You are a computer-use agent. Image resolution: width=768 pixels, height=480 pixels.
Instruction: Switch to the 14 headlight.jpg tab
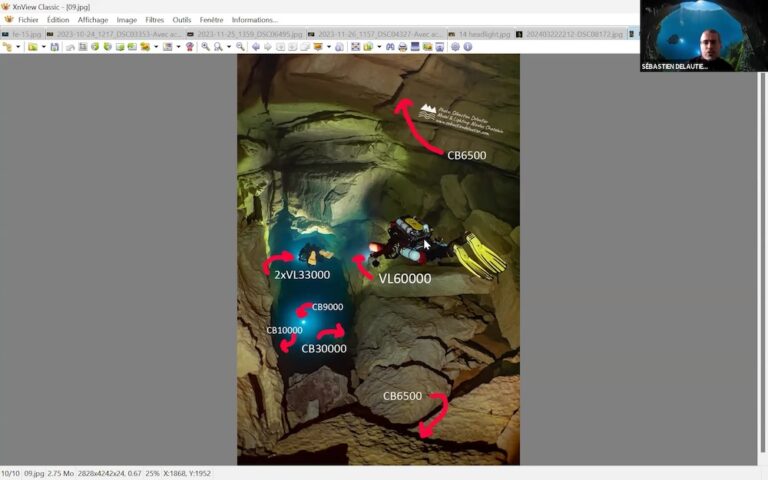(479, 34)
